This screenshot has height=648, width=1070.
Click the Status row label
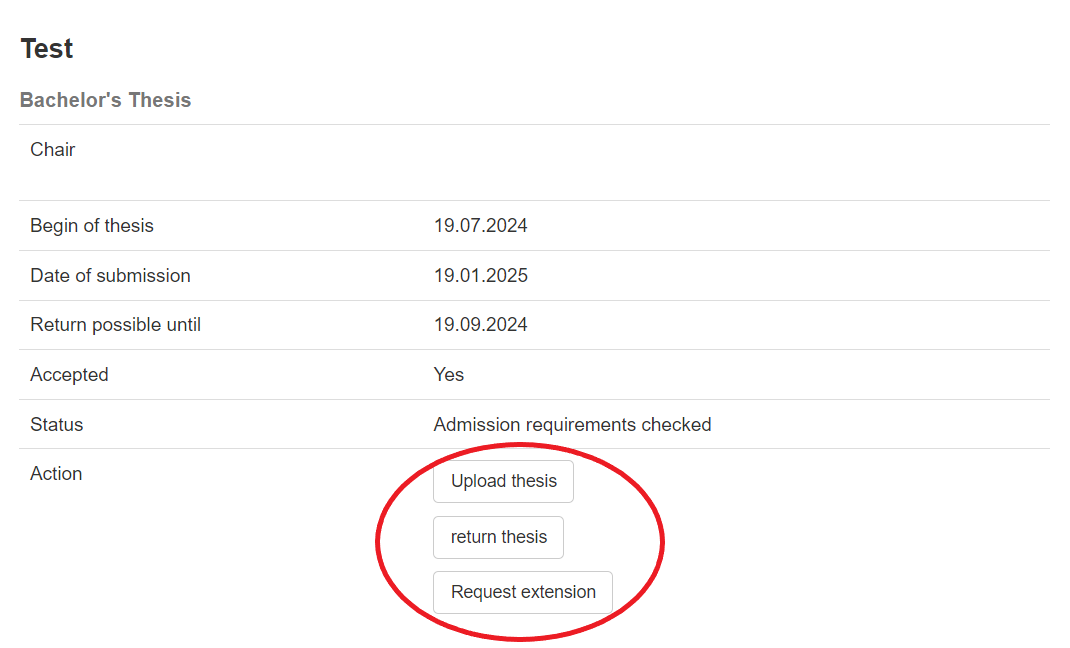57,425
